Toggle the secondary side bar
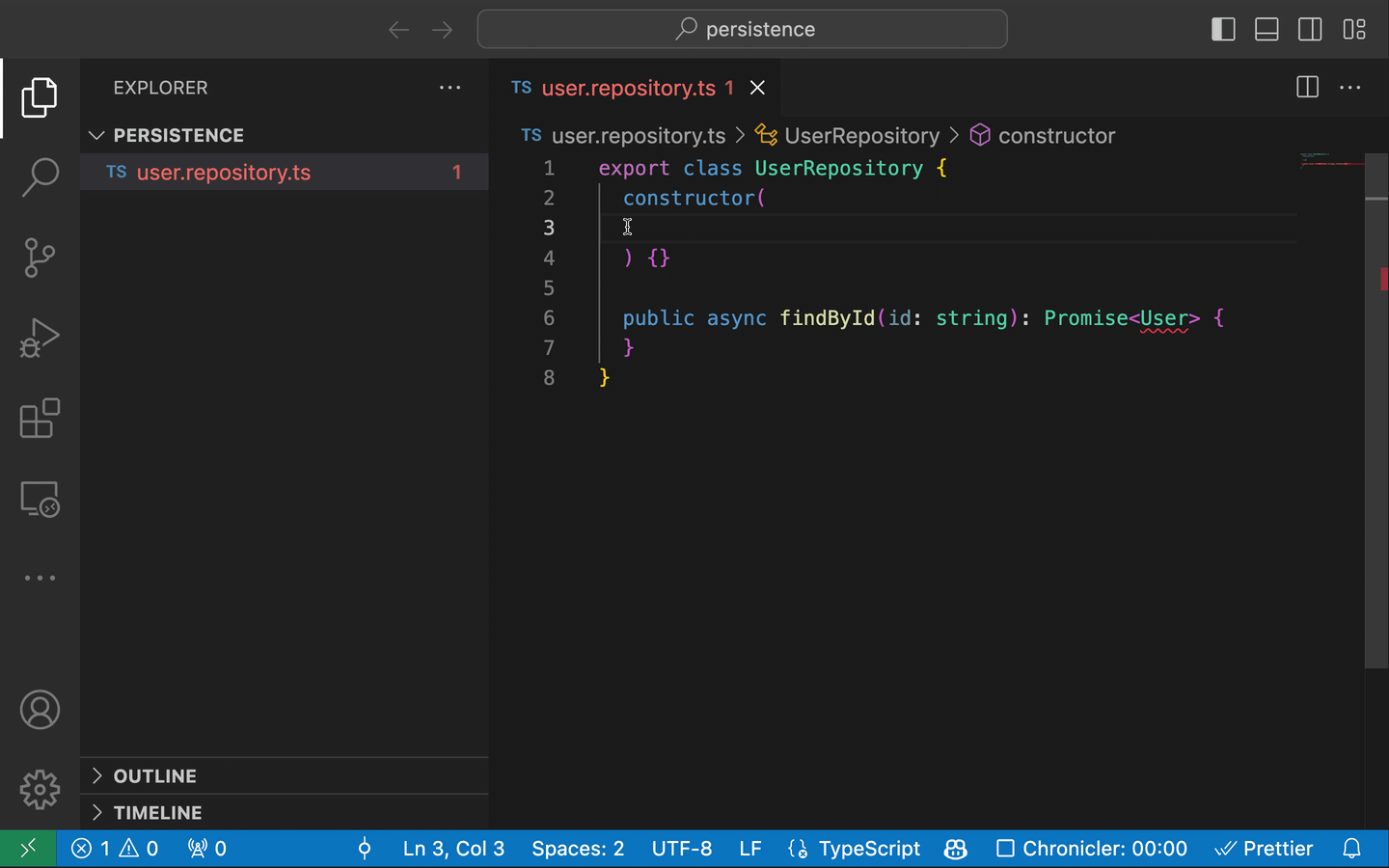The width and height of the screenshot is (1389, 868). click(1310, 29)
